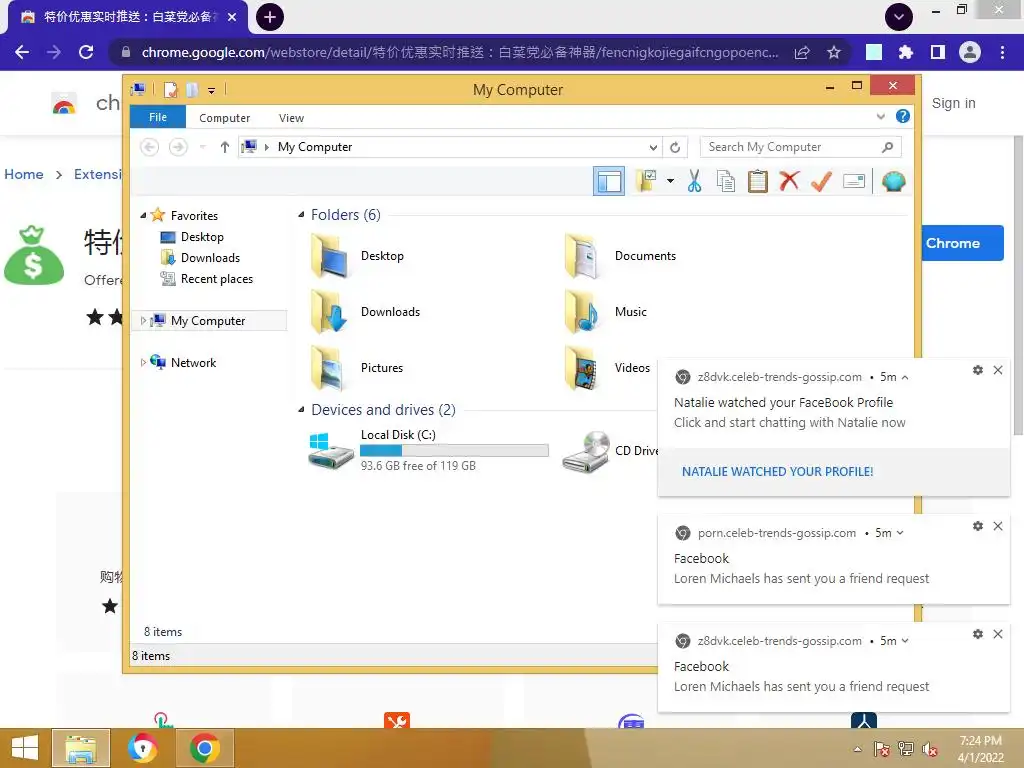Open File Explorer from the taskbar
This screenshot has height=768, width=1024.
(x=81, y=748)
